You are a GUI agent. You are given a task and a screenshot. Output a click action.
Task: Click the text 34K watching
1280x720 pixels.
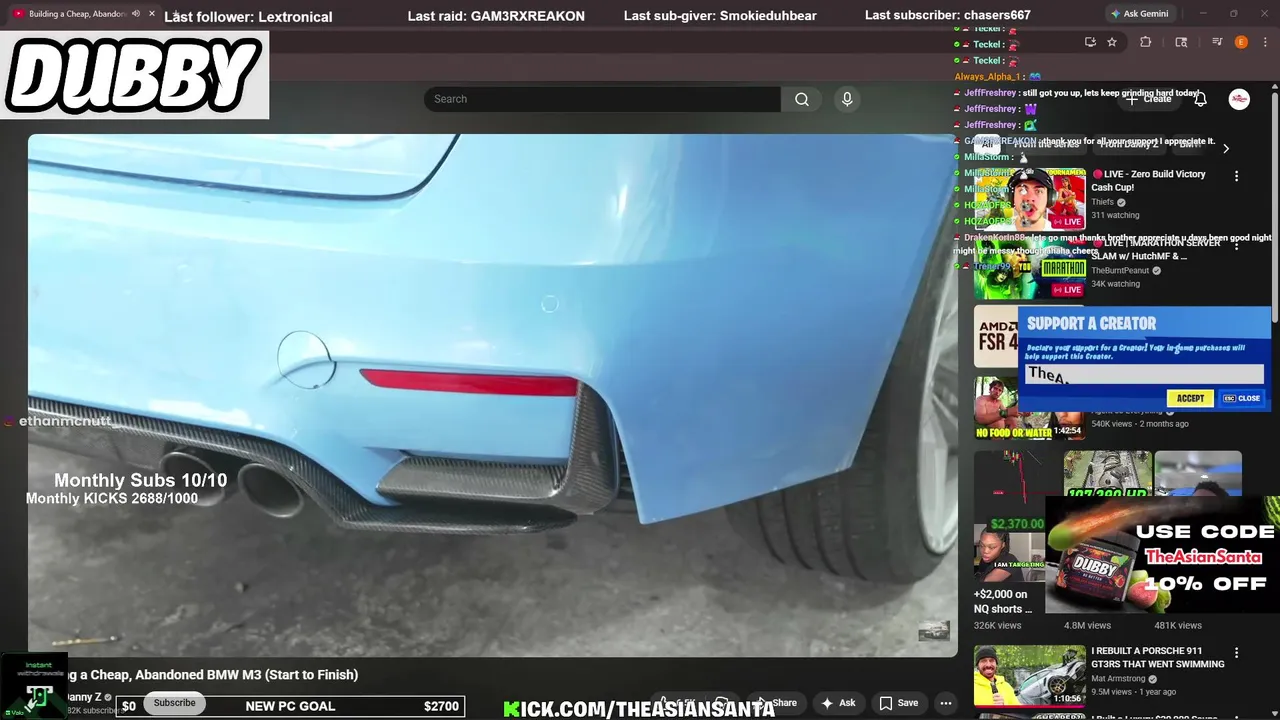click(x=1116, y=284)
